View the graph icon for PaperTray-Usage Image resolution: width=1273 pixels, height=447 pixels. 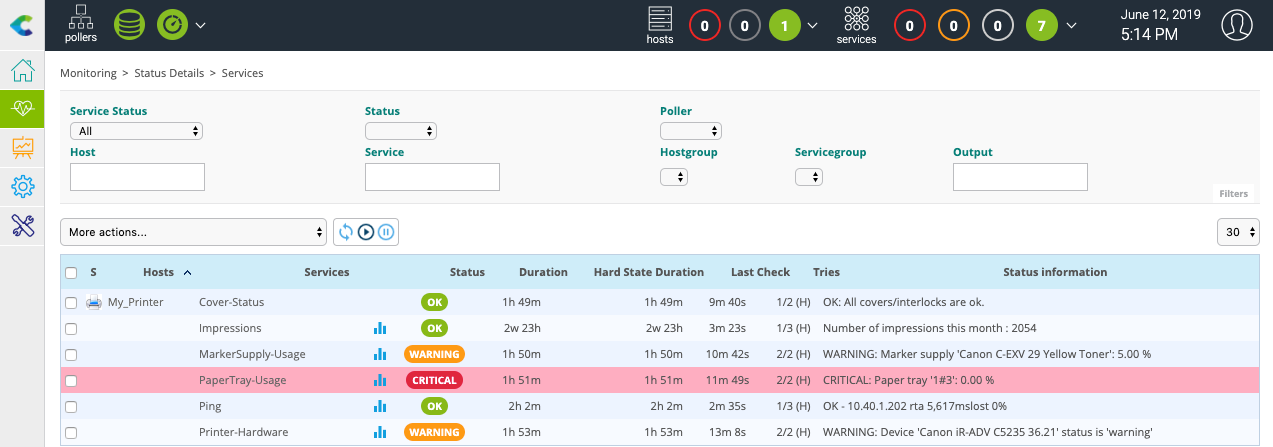[x=379, y=380]
